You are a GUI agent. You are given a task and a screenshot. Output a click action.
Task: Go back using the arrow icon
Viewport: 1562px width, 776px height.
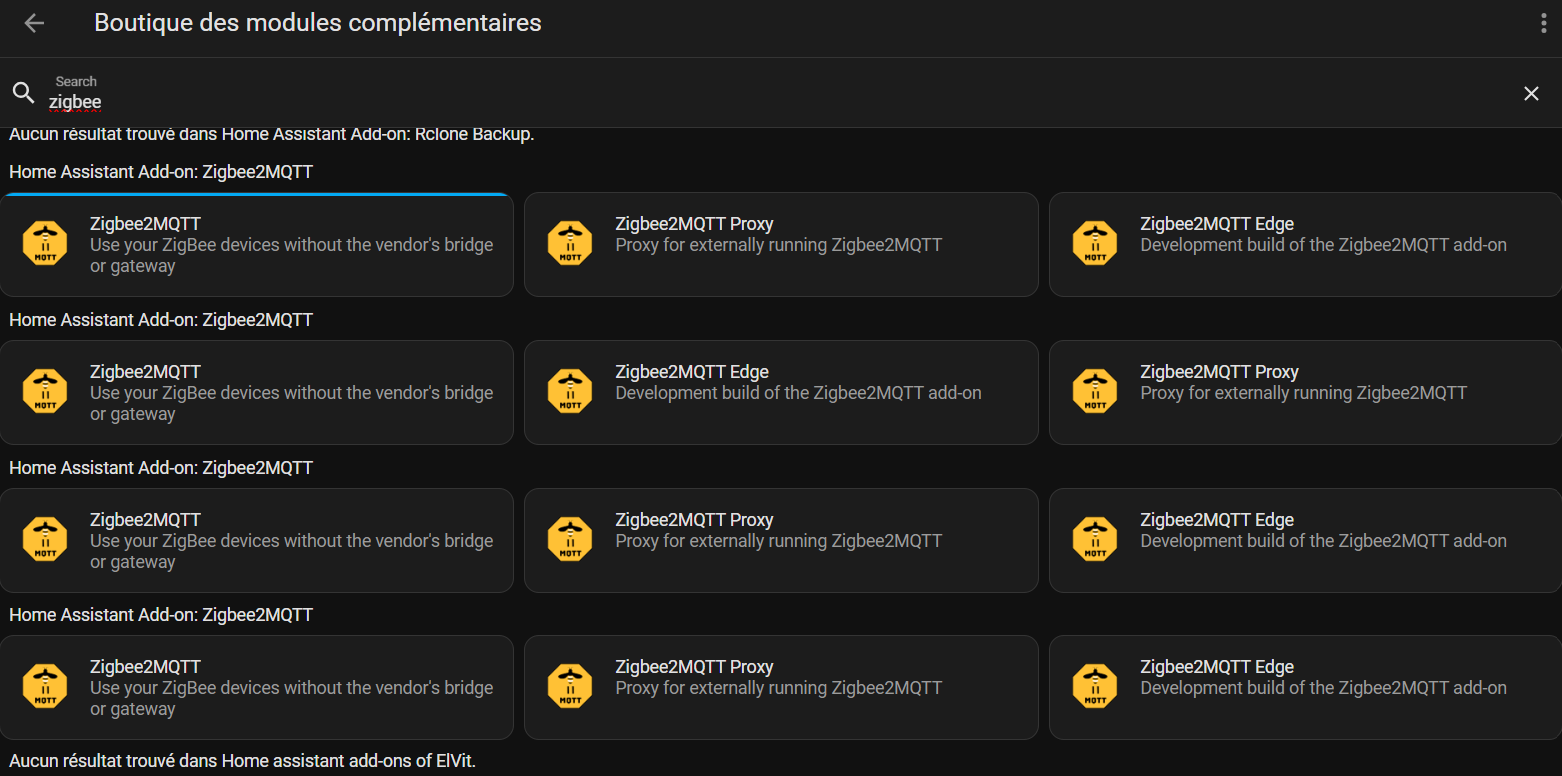(x=34, y=23)
